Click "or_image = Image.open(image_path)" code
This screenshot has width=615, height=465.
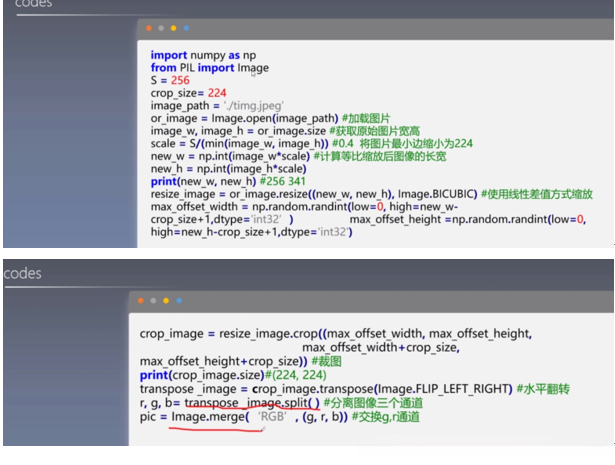244,118
